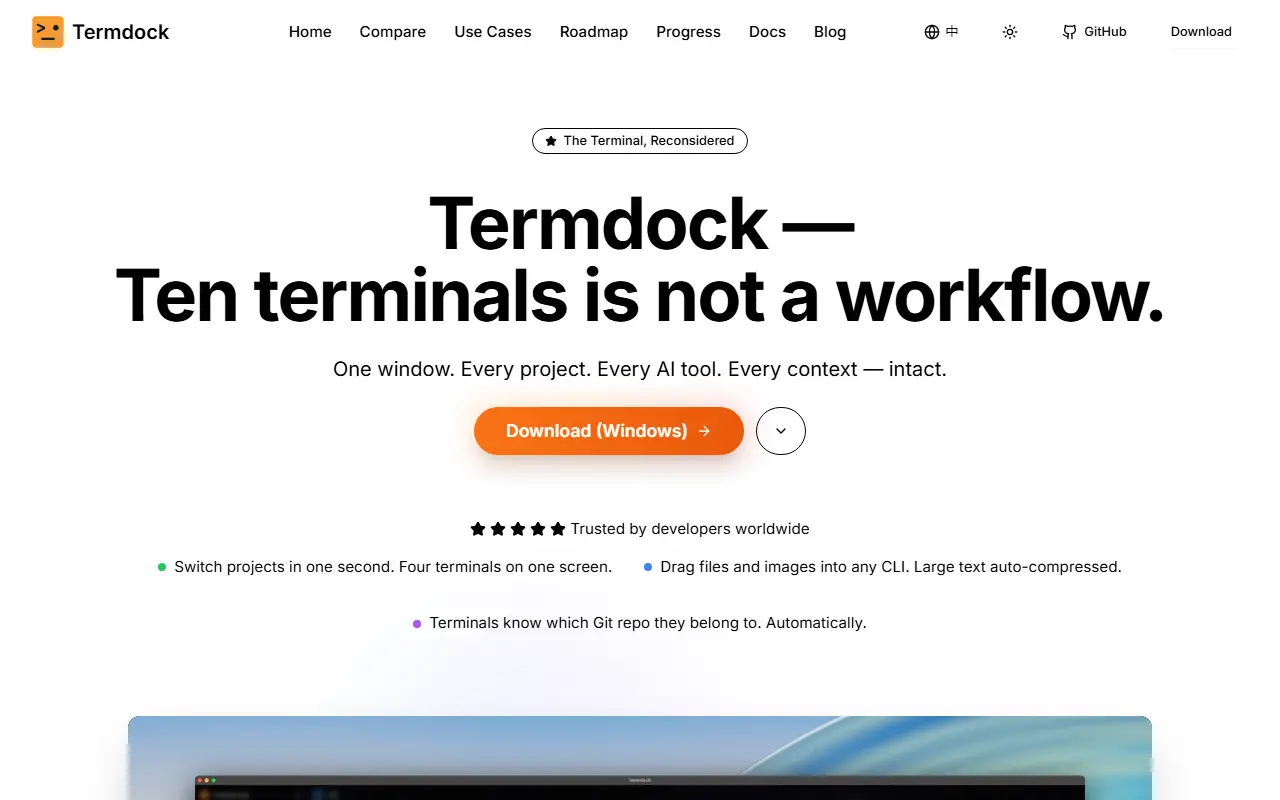Click Download (Windows) orange button
The image size is (1280, 800).
point(609,431)
